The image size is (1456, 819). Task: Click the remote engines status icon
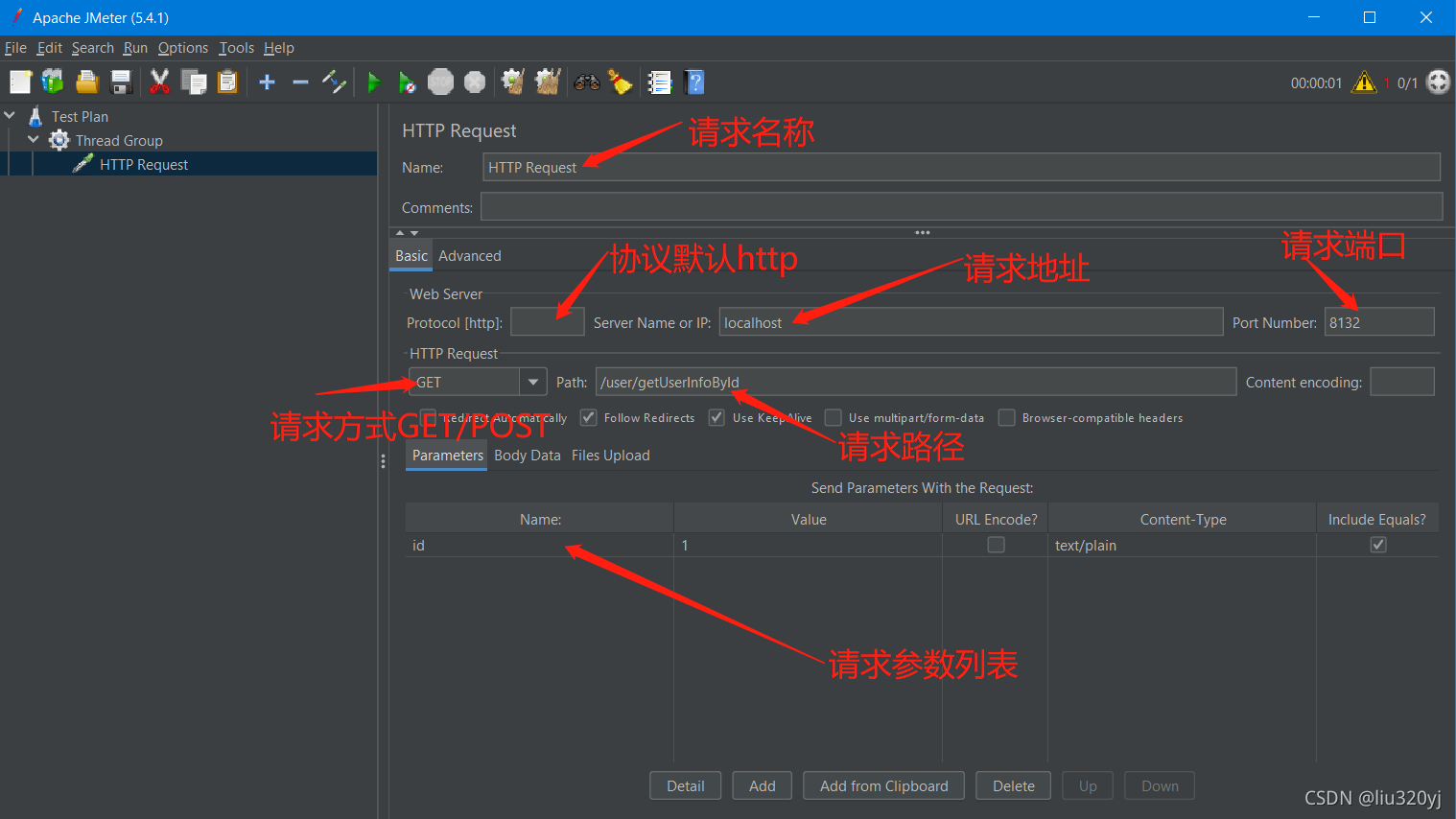coord(1439,82)
